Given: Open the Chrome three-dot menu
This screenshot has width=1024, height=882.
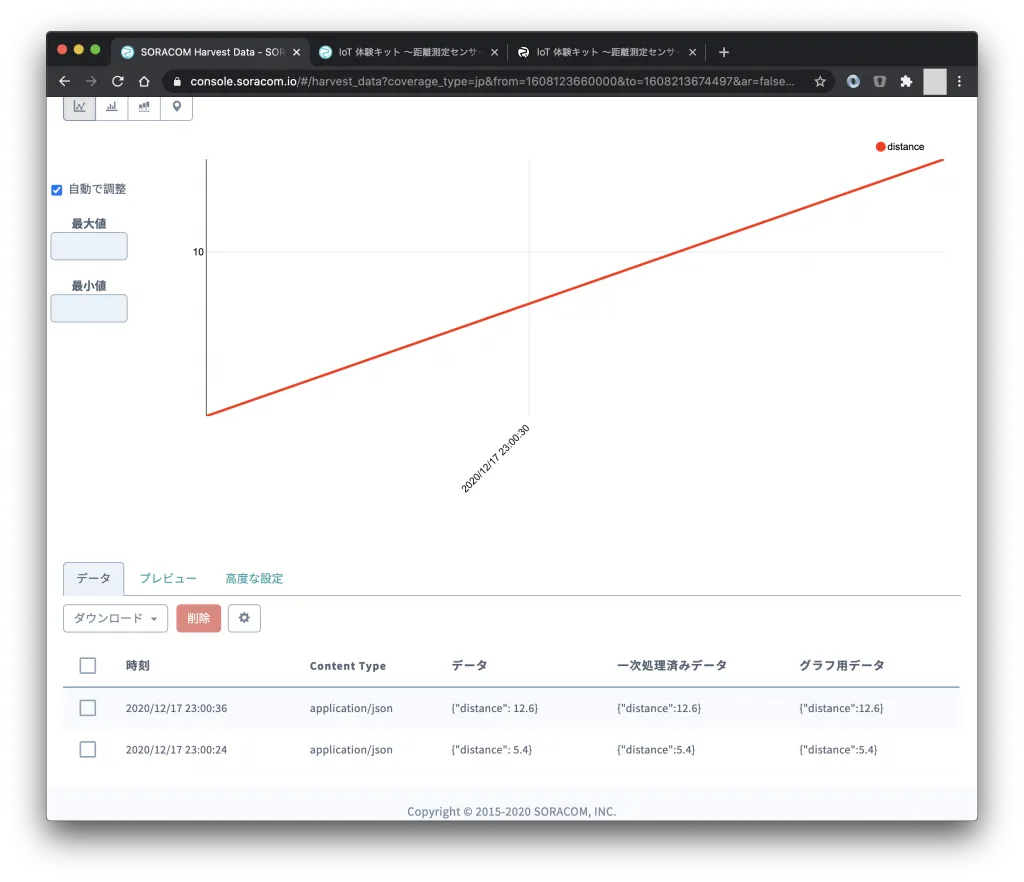Looking at the screenshot, I should tap(960, 81).
